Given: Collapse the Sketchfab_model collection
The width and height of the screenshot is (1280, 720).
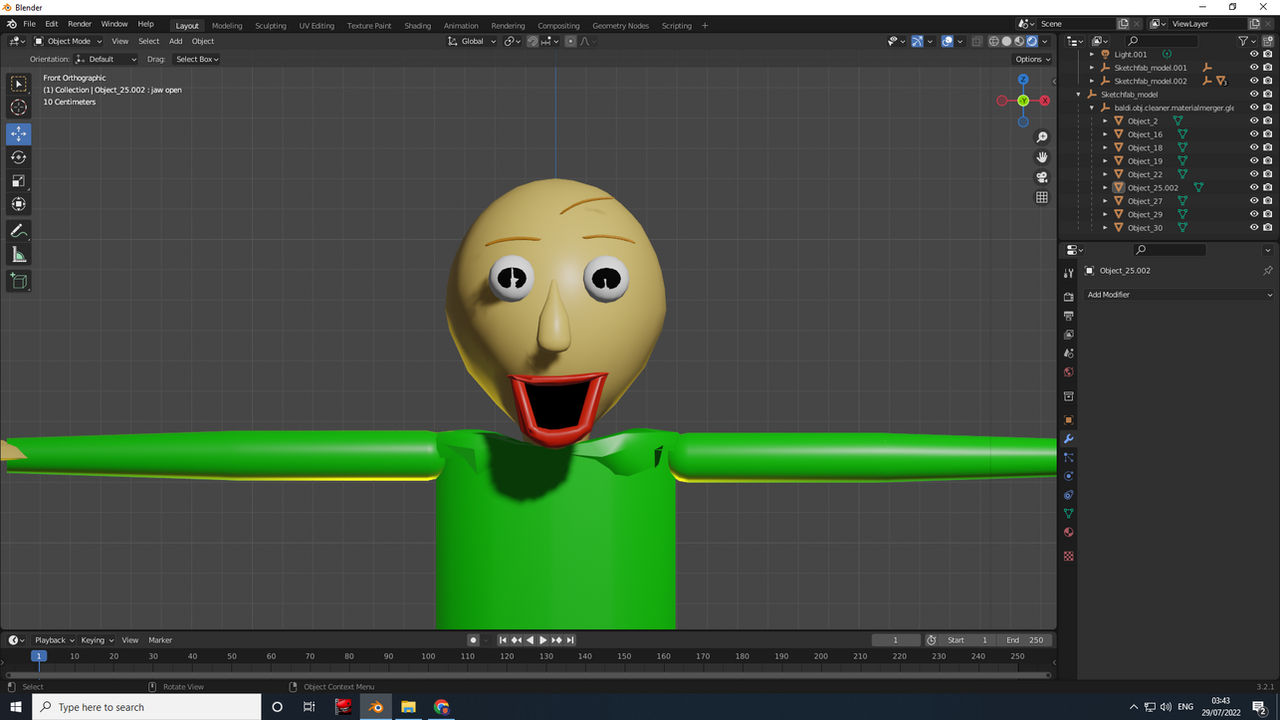Looking at the screenshot, I should 1079,94.
